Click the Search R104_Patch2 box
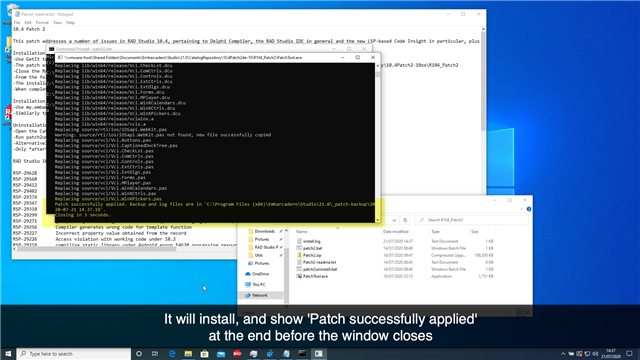This screenshot has width=640, height=360. click(471, 220)
